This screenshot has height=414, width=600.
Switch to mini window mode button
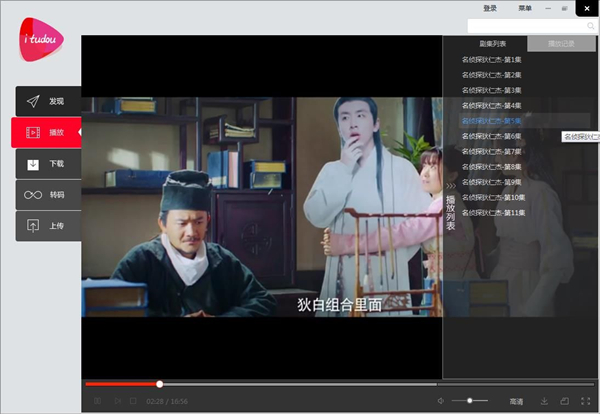(x=564, y=8)
